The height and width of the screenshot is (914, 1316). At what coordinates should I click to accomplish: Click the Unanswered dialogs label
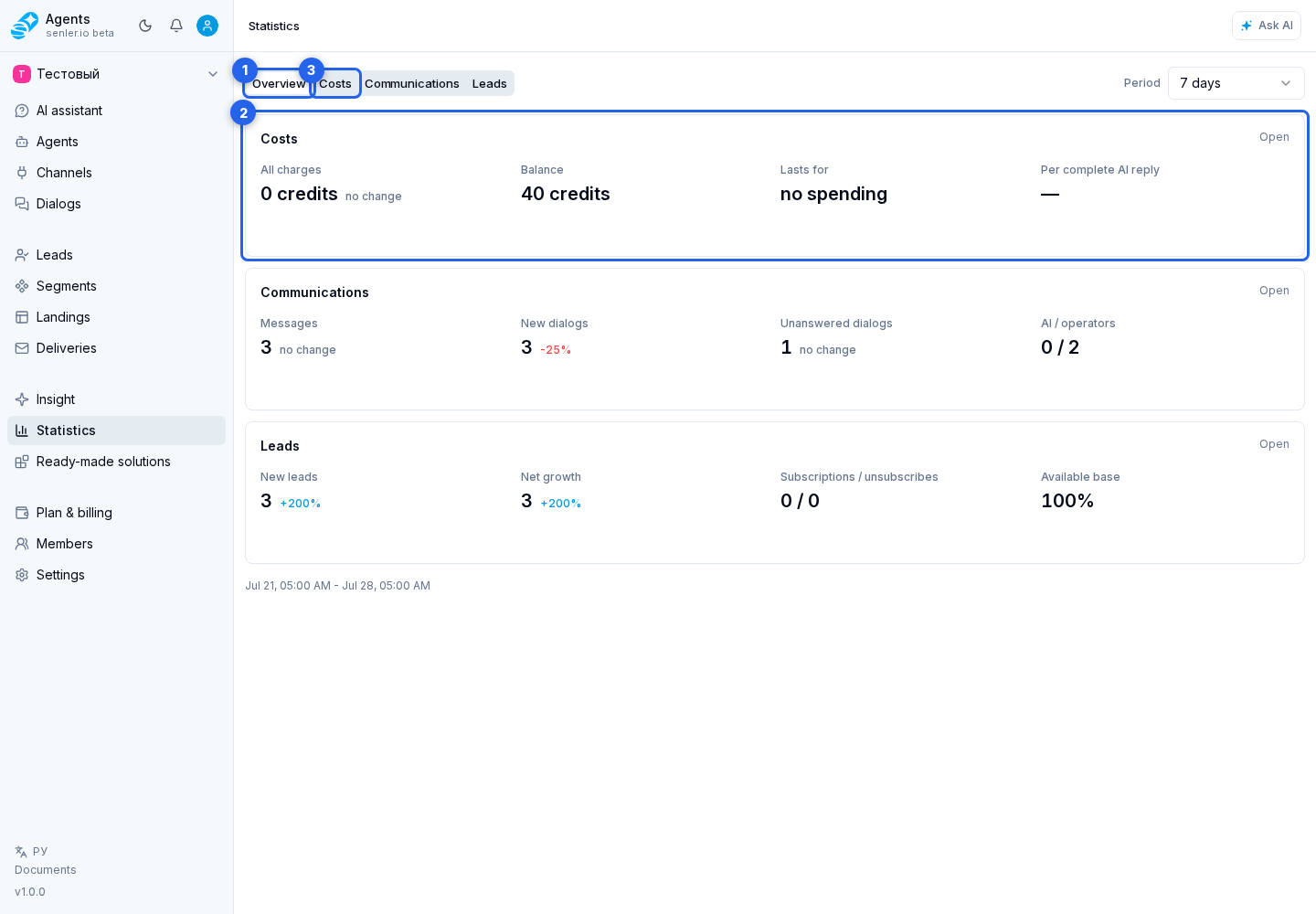[x=836, y=324]
